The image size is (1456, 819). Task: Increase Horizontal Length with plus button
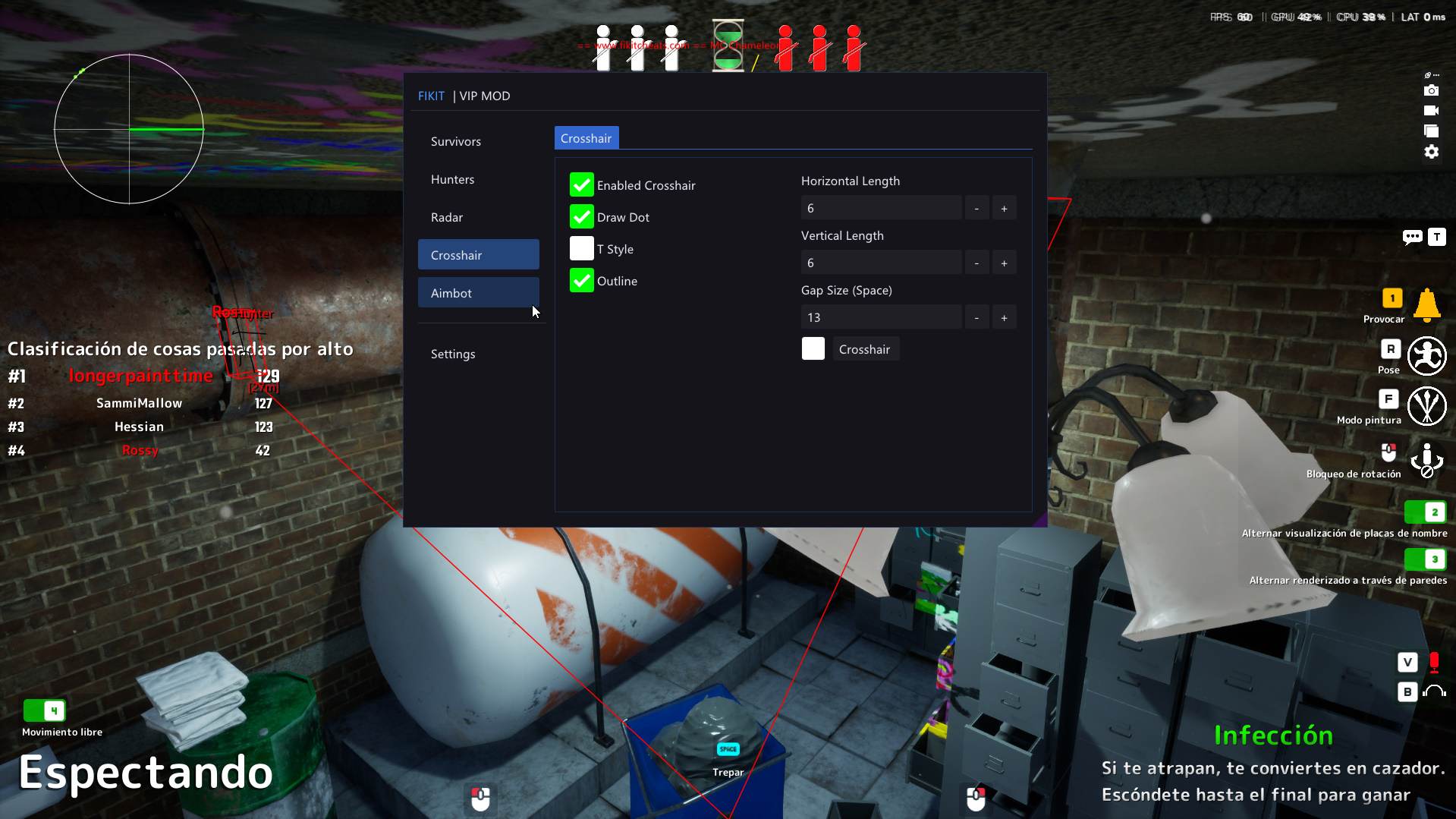[x=1004, y=208]
